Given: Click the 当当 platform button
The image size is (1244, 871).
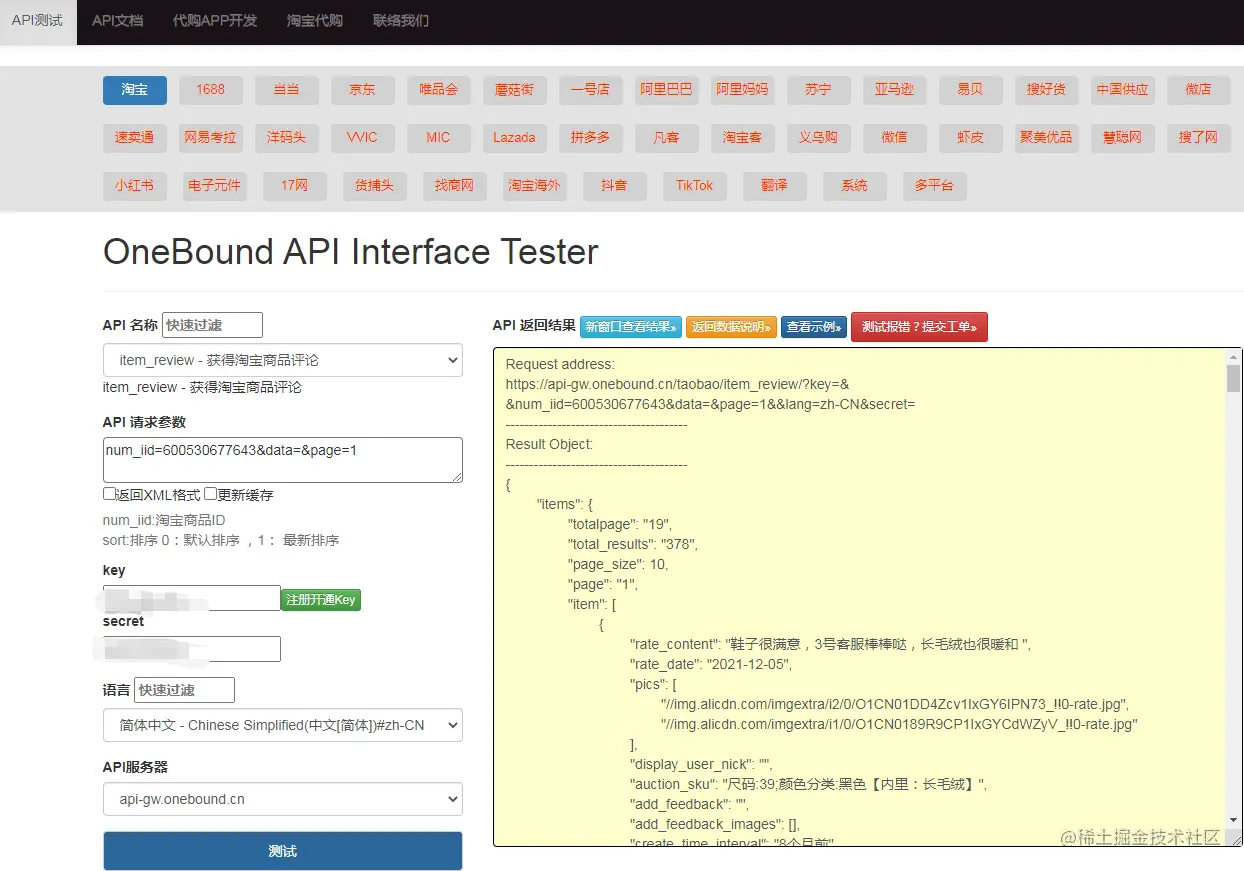Looking at the screenshot, I should 286,90.
